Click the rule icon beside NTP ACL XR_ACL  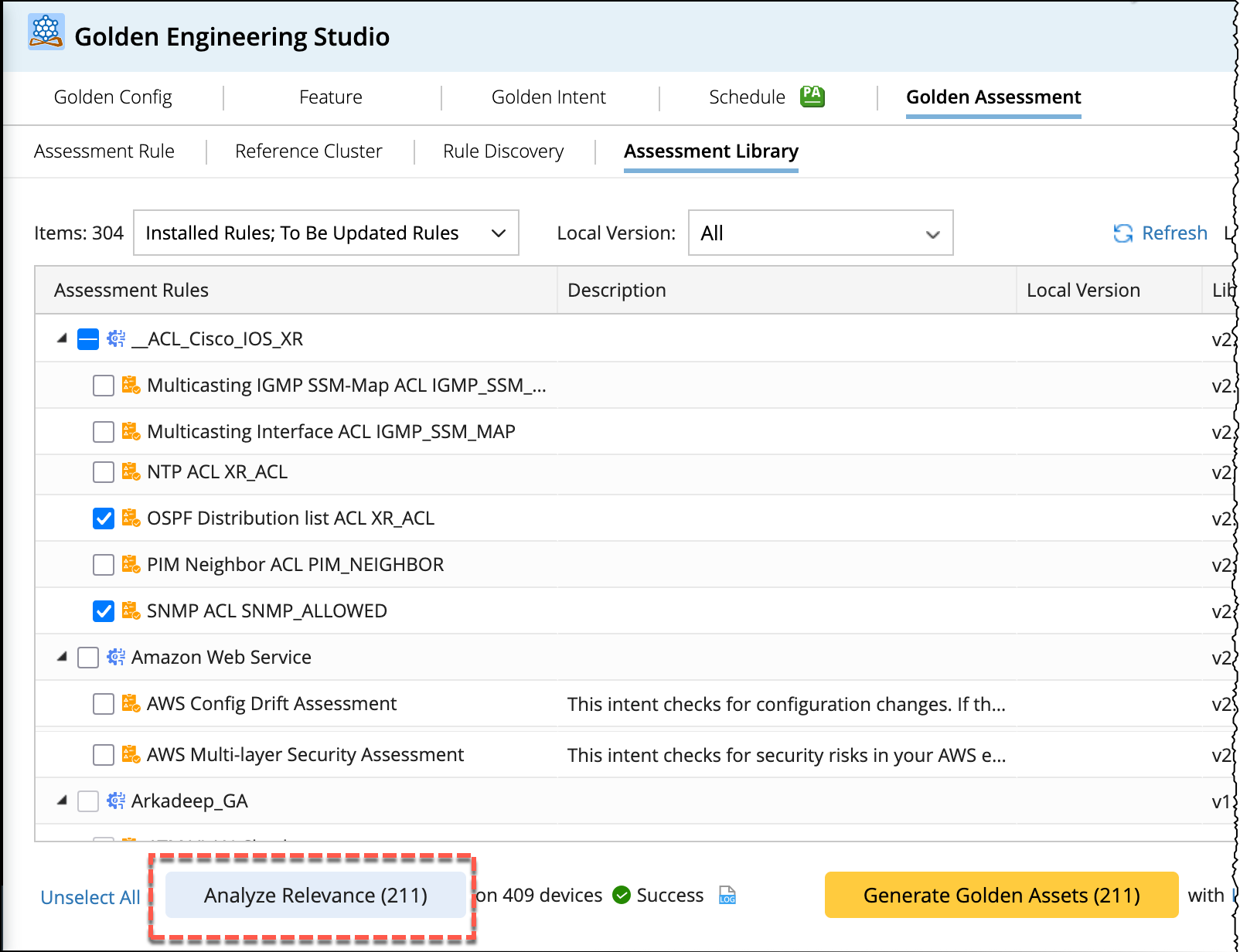point(131,471)
